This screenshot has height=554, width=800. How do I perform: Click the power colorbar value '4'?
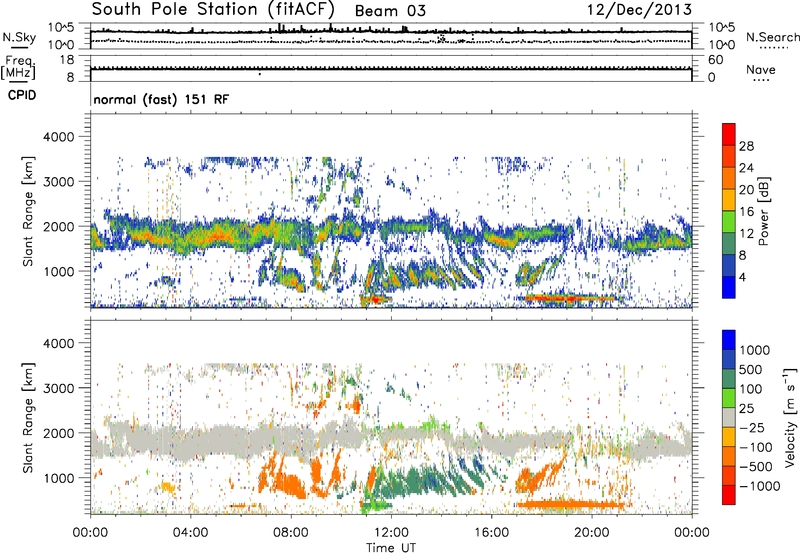(x=742, y=278)
